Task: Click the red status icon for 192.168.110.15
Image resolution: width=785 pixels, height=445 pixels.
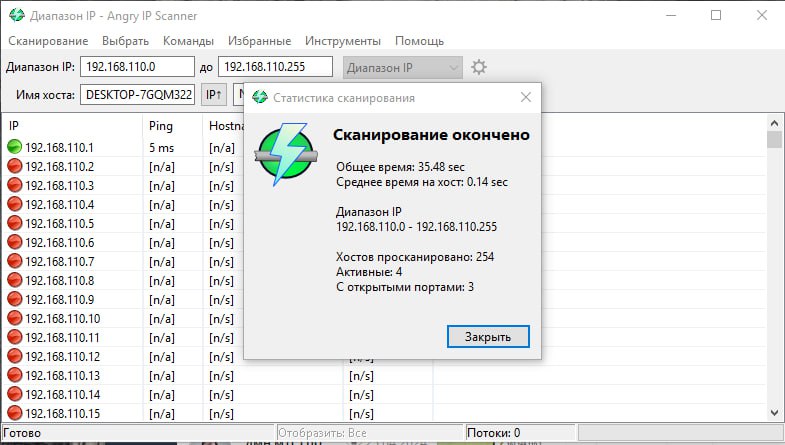Action: click(x=15, y=414)
